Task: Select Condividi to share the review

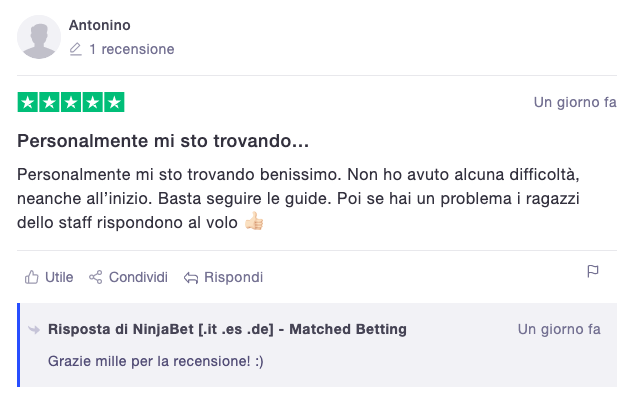Action: coord(138,277)
